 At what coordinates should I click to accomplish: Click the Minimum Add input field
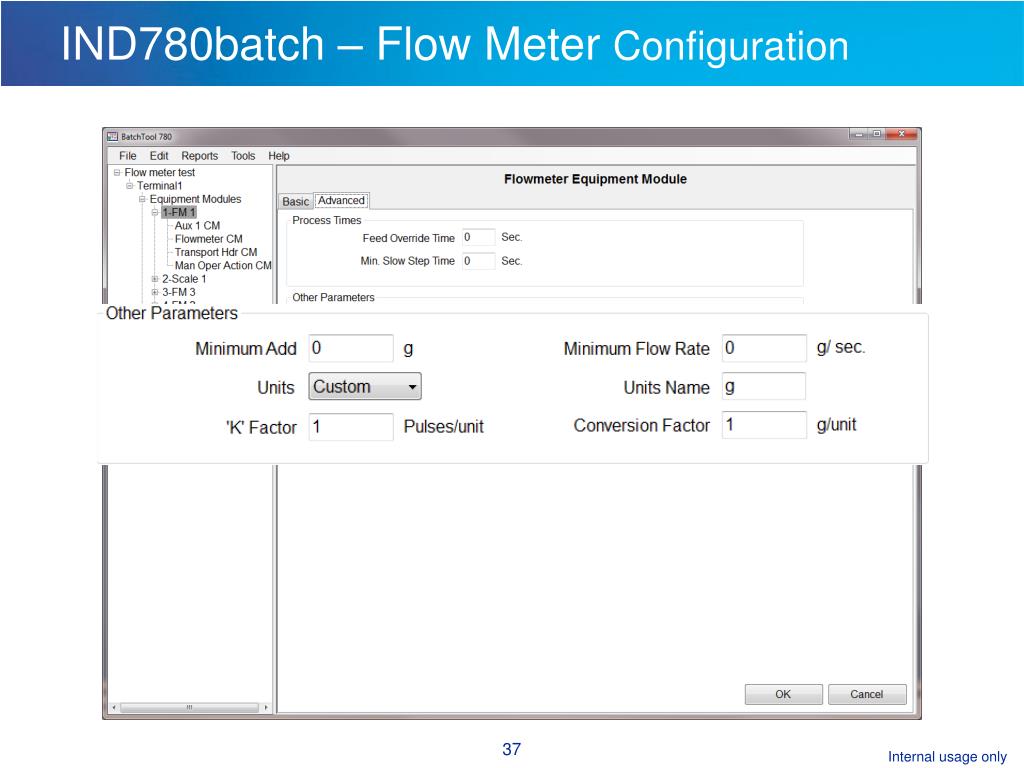[351, 348]
